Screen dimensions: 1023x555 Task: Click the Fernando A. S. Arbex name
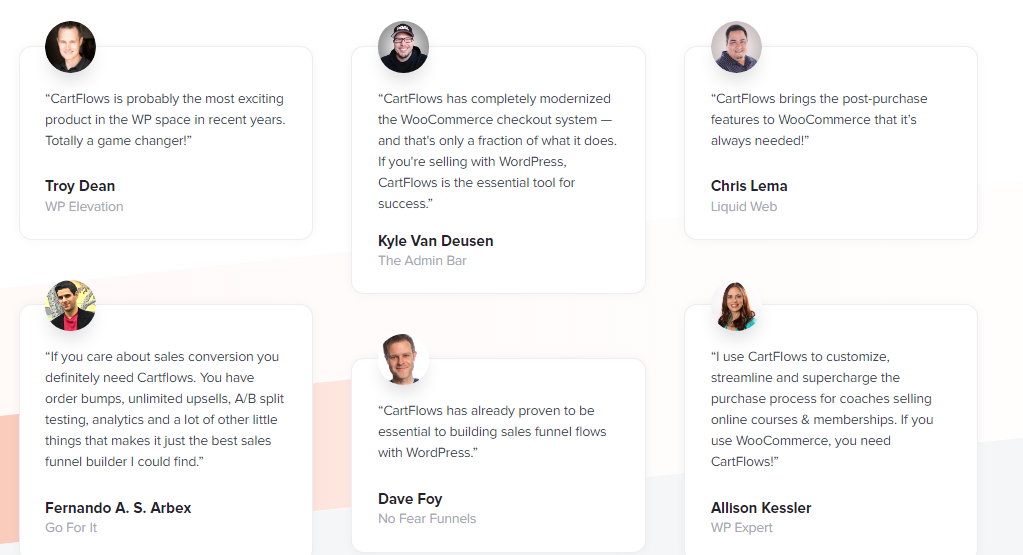pos(118,507)
